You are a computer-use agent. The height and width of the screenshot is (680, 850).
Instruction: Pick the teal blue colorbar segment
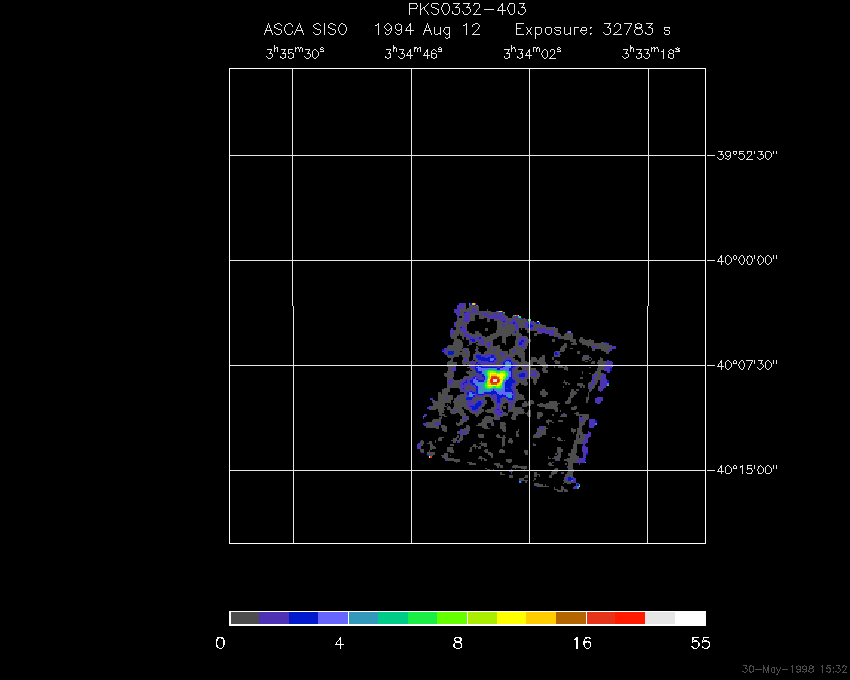click(363, 618)
